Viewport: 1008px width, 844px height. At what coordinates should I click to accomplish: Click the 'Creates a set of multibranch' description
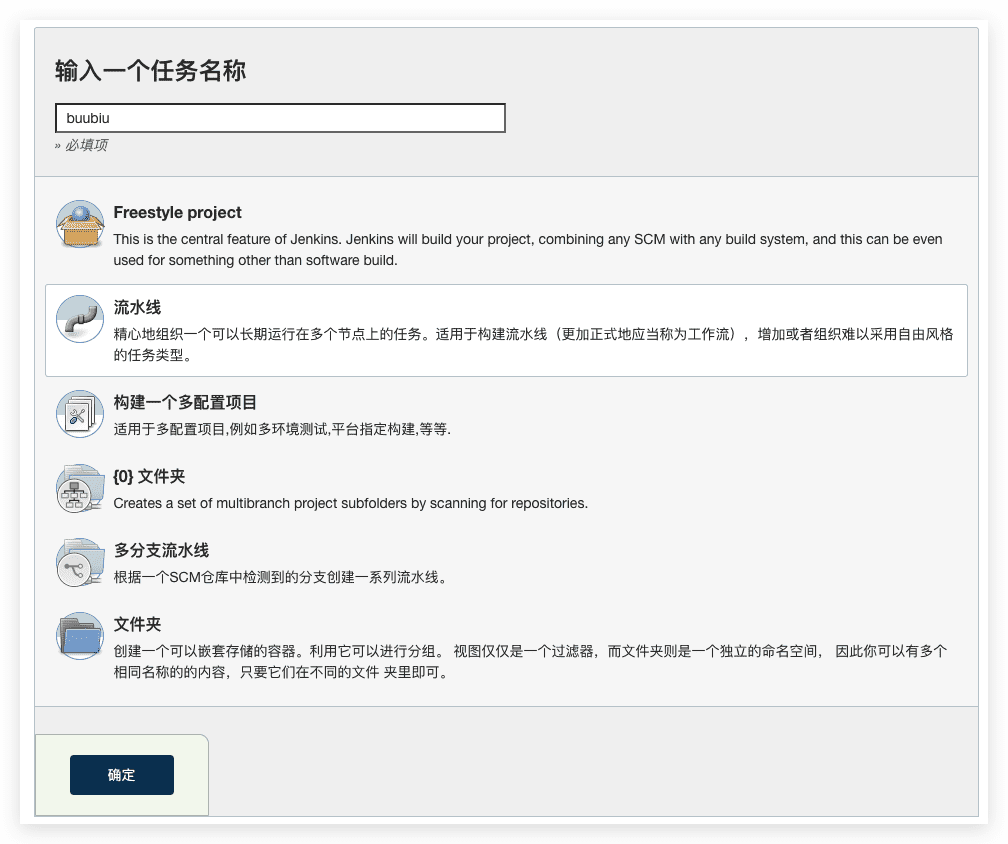(350, 504)
